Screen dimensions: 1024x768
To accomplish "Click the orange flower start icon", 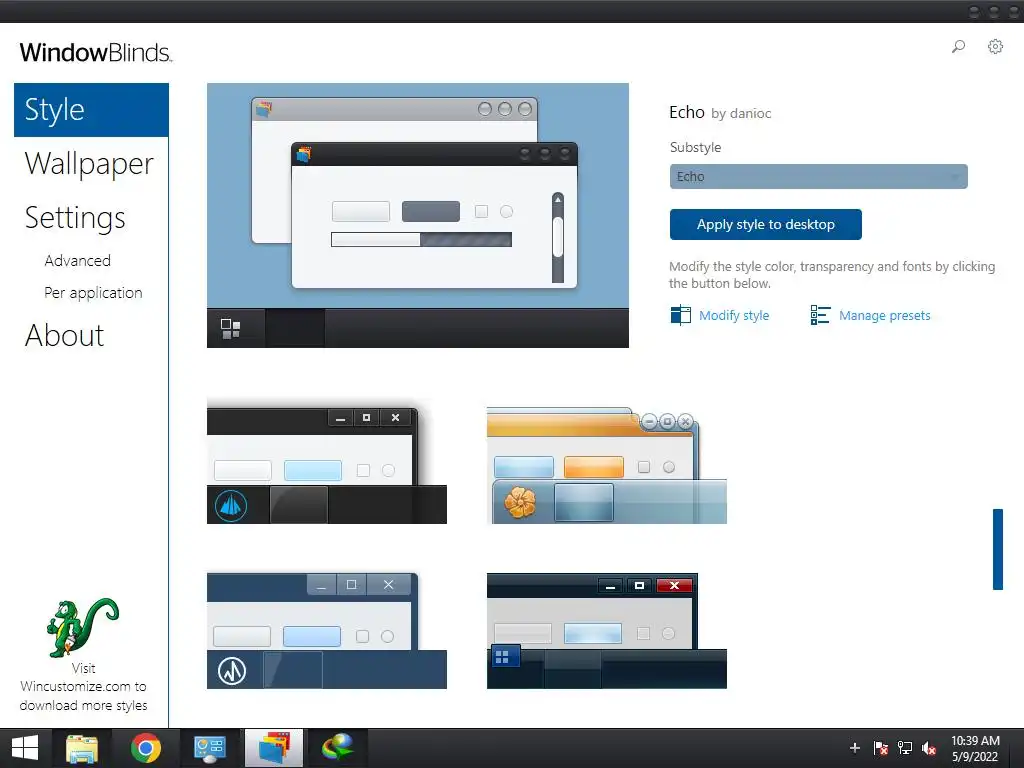I will click(x=520, y=504).
